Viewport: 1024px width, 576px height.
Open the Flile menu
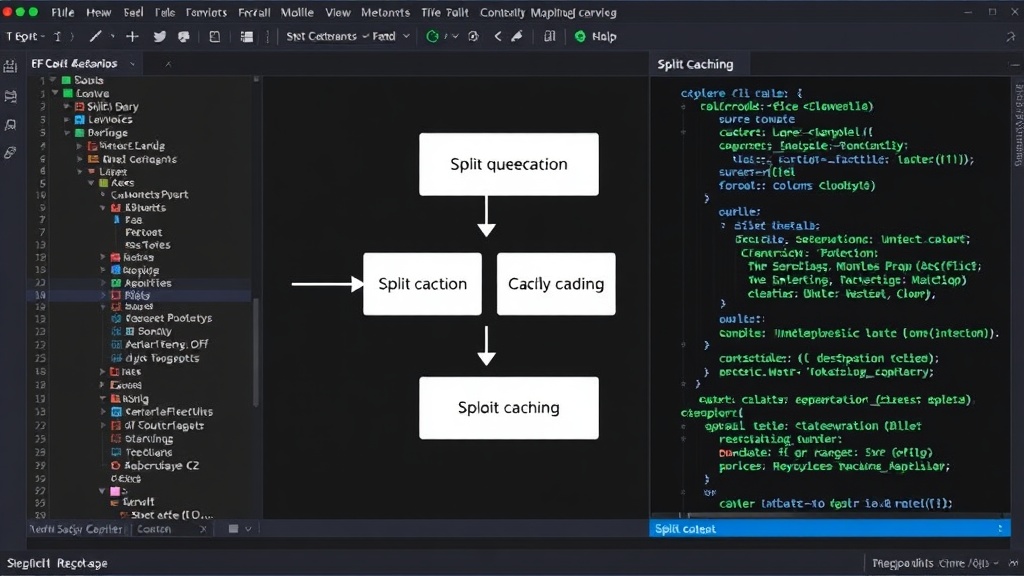tap(63, 12)
